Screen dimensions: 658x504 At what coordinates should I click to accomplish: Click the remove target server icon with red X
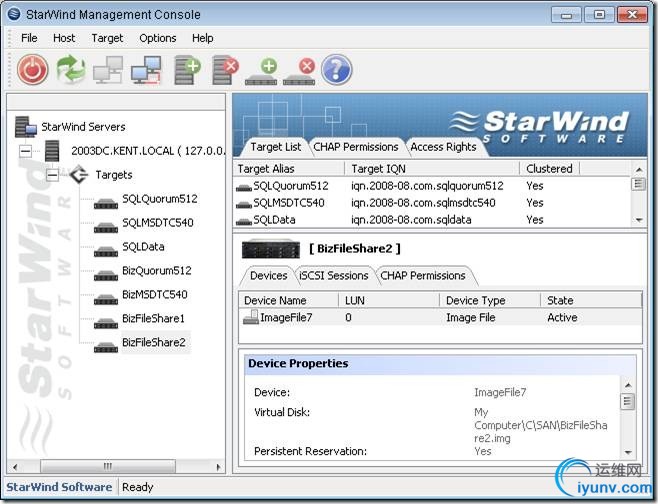click(225, 70)
